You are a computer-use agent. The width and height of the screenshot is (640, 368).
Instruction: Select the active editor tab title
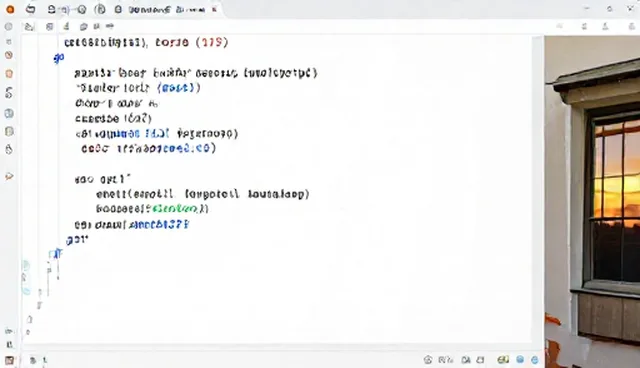click(x=167, y=10)
